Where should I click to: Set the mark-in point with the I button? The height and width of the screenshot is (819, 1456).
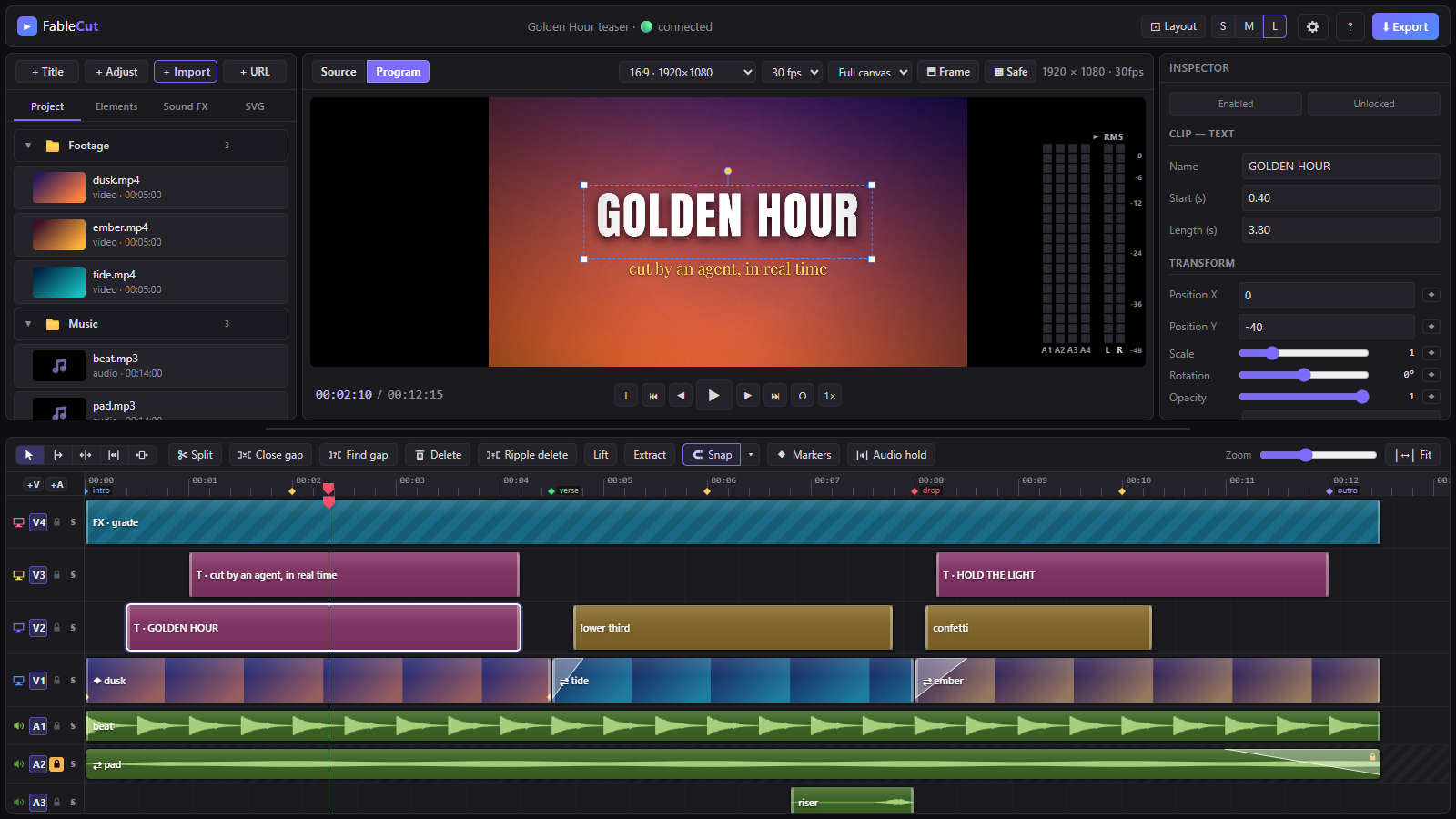pyautogui.click(x=626, y=396)
